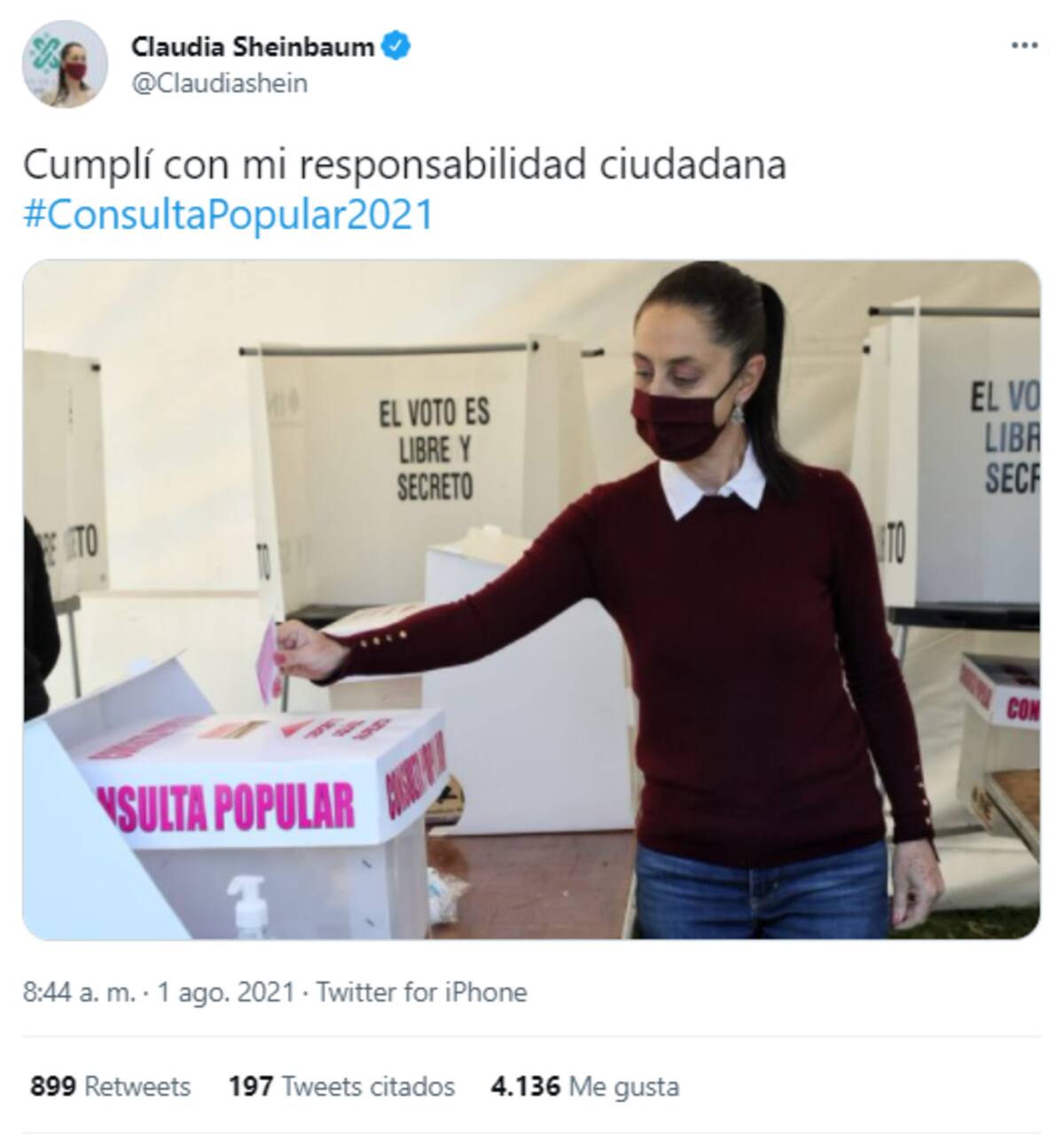Viewport: 1064px width, 1136px height.
Task: Open the three-dot more options menu
Action: [x=1024, y=45]
